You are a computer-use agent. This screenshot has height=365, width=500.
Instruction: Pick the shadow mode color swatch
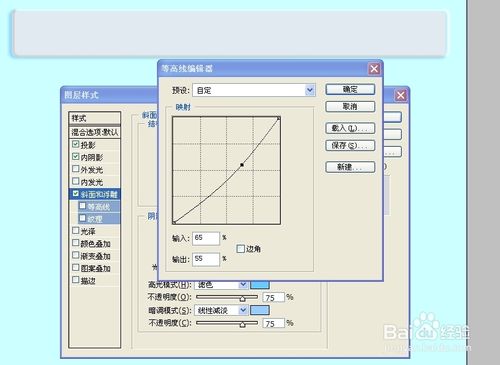point(260,310)
